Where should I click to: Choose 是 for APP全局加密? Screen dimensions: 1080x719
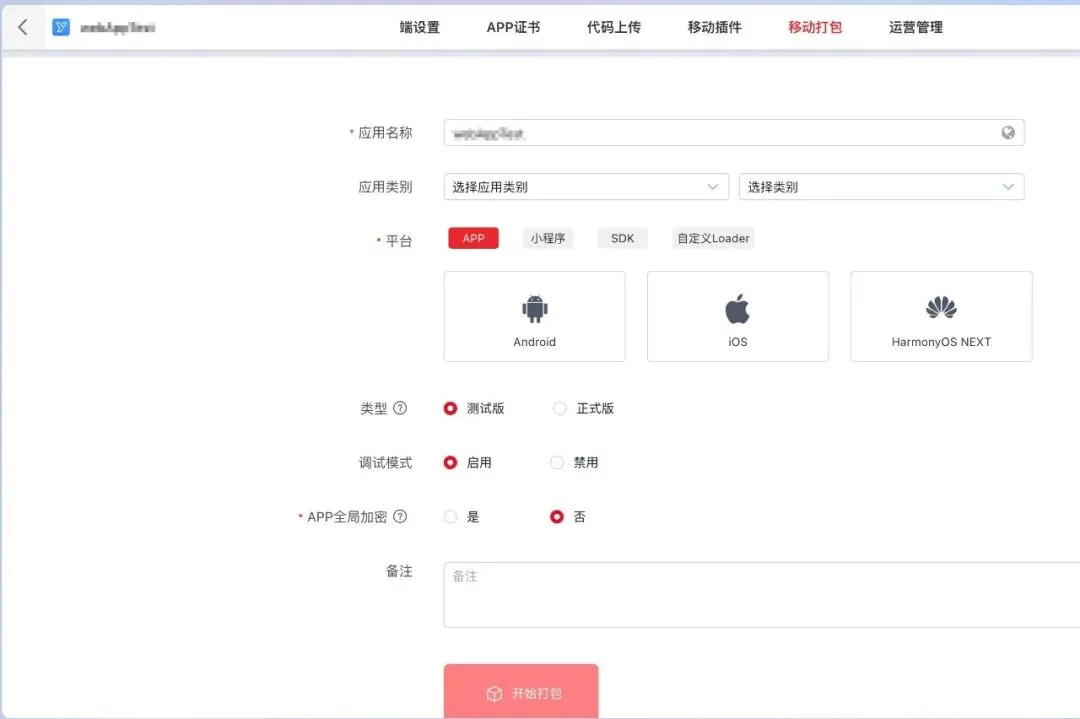click(x=450, y=517)
